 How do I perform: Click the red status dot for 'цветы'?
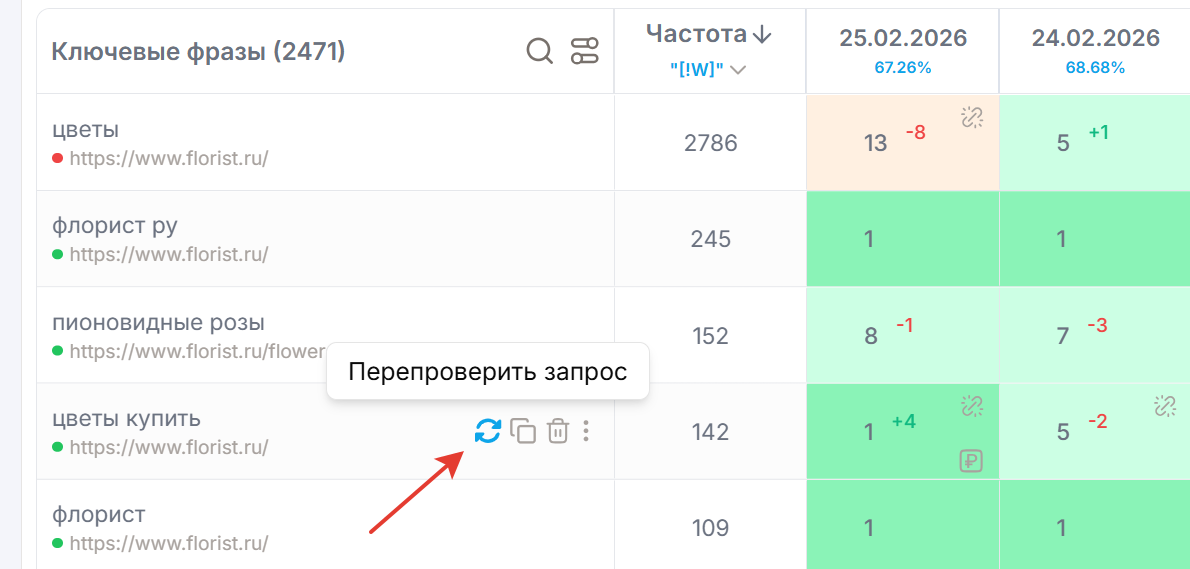pos(57,158)
